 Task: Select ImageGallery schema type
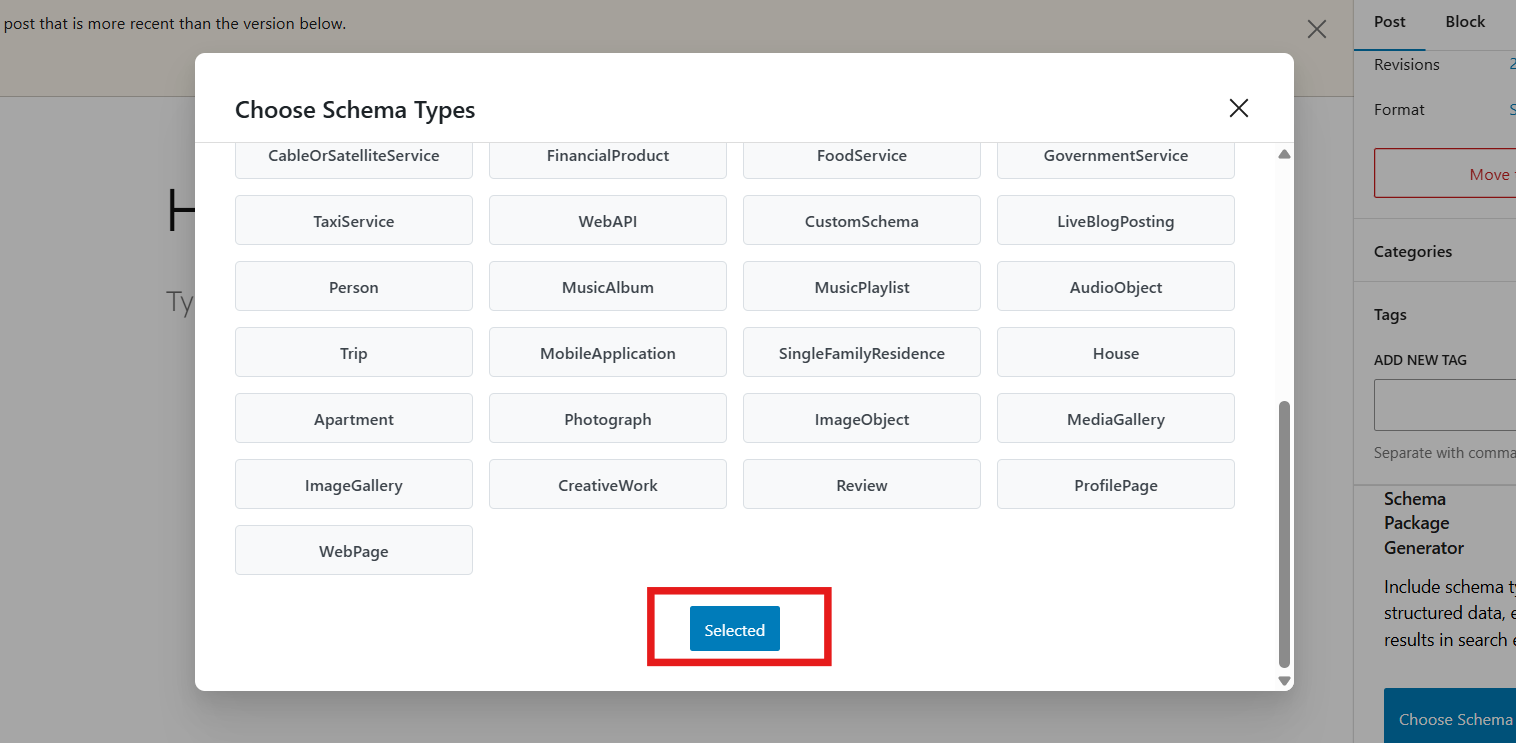pos(354,484)
